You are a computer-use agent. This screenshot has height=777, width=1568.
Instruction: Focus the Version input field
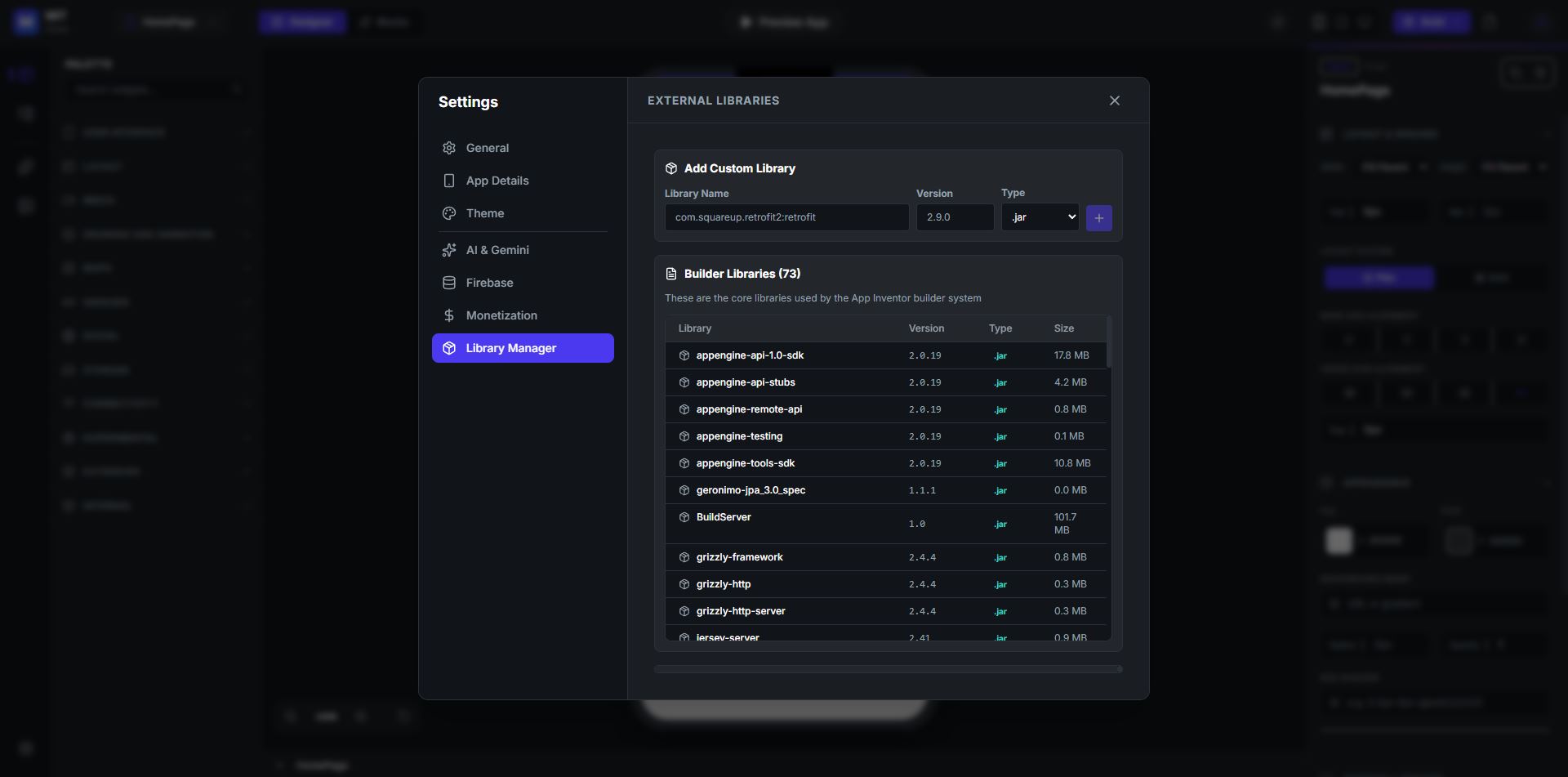(x=954, y=217)
